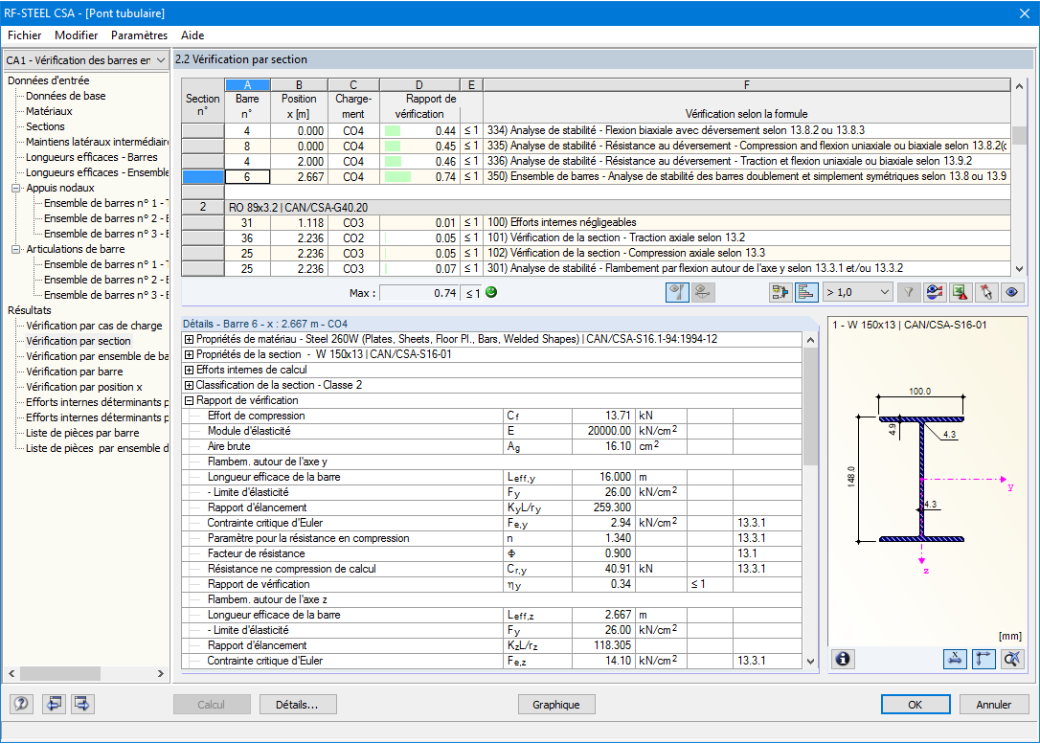Image resolution: width=1040 pixels, height=744 pixels.
Task: Go to the next module window icon
Action: coord(82,704)
